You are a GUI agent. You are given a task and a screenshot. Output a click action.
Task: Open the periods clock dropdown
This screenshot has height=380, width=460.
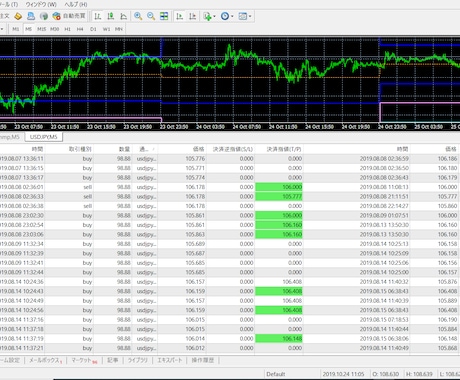[227, 16]
